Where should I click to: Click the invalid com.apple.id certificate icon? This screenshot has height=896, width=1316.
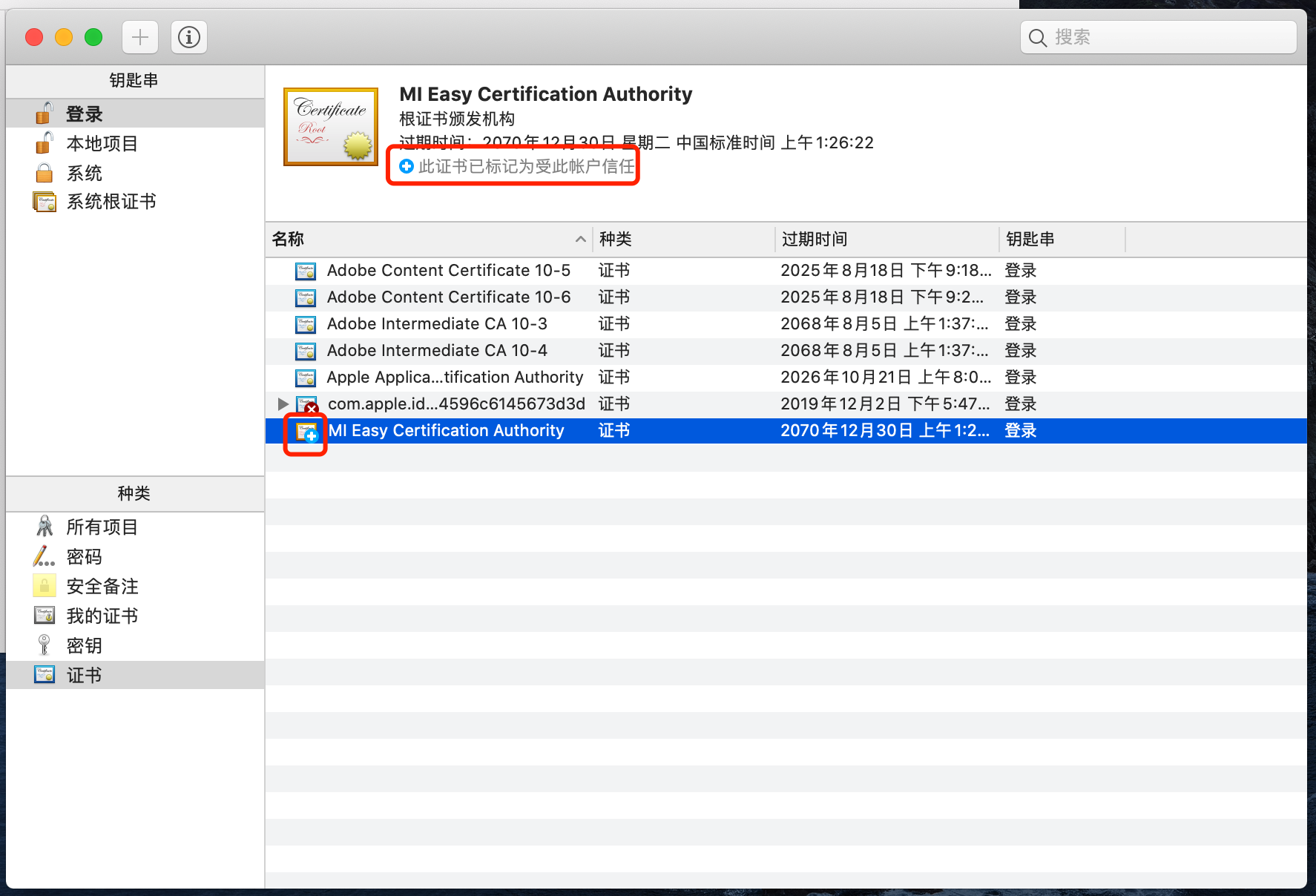tap(307, 404)
